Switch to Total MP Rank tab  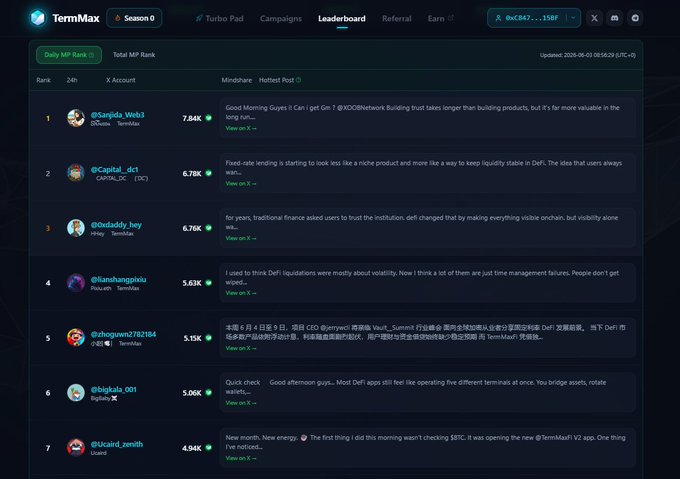(x=134, y=55)
